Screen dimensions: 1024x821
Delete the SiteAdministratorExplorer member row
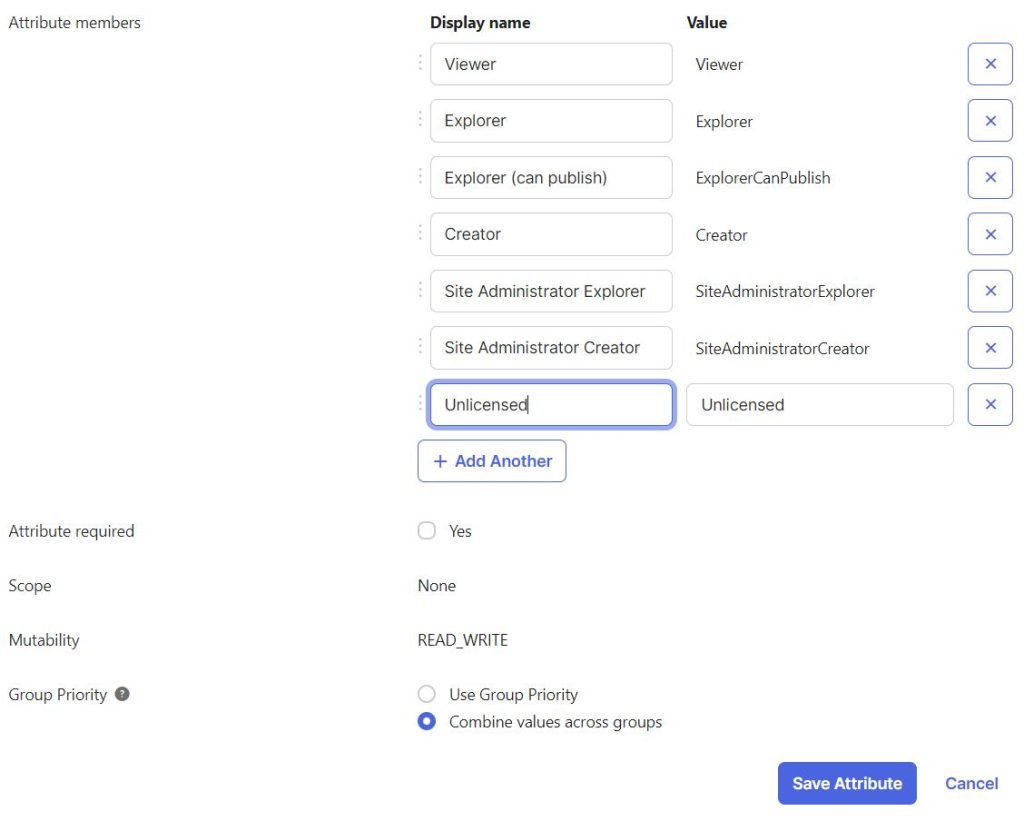point(989,291)
